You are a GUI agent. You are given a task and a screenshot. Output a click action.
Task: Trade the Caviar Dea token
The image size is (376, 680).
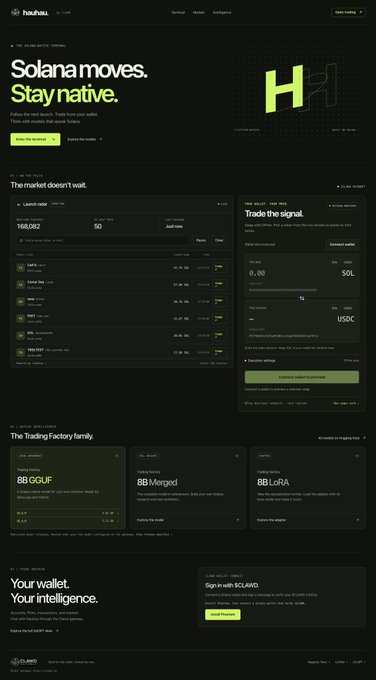point(219,284)
